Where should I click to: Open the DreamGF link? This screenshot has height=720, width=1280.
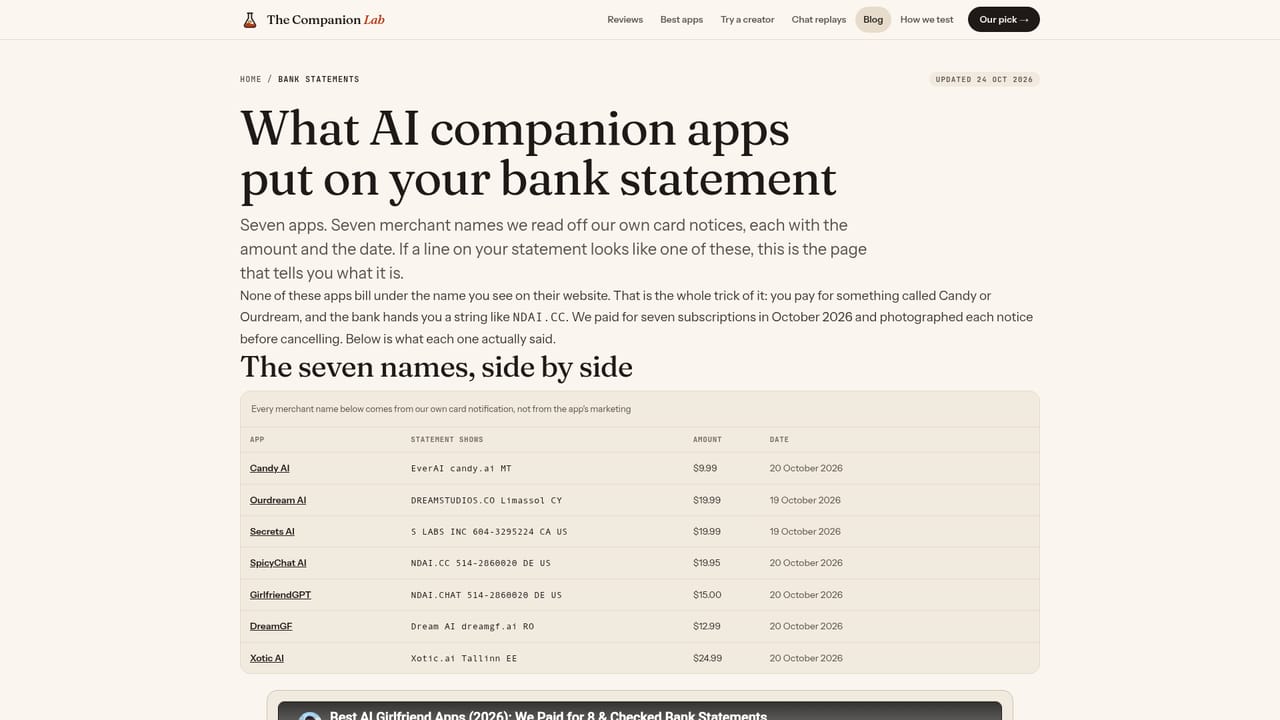coord(271,626)
